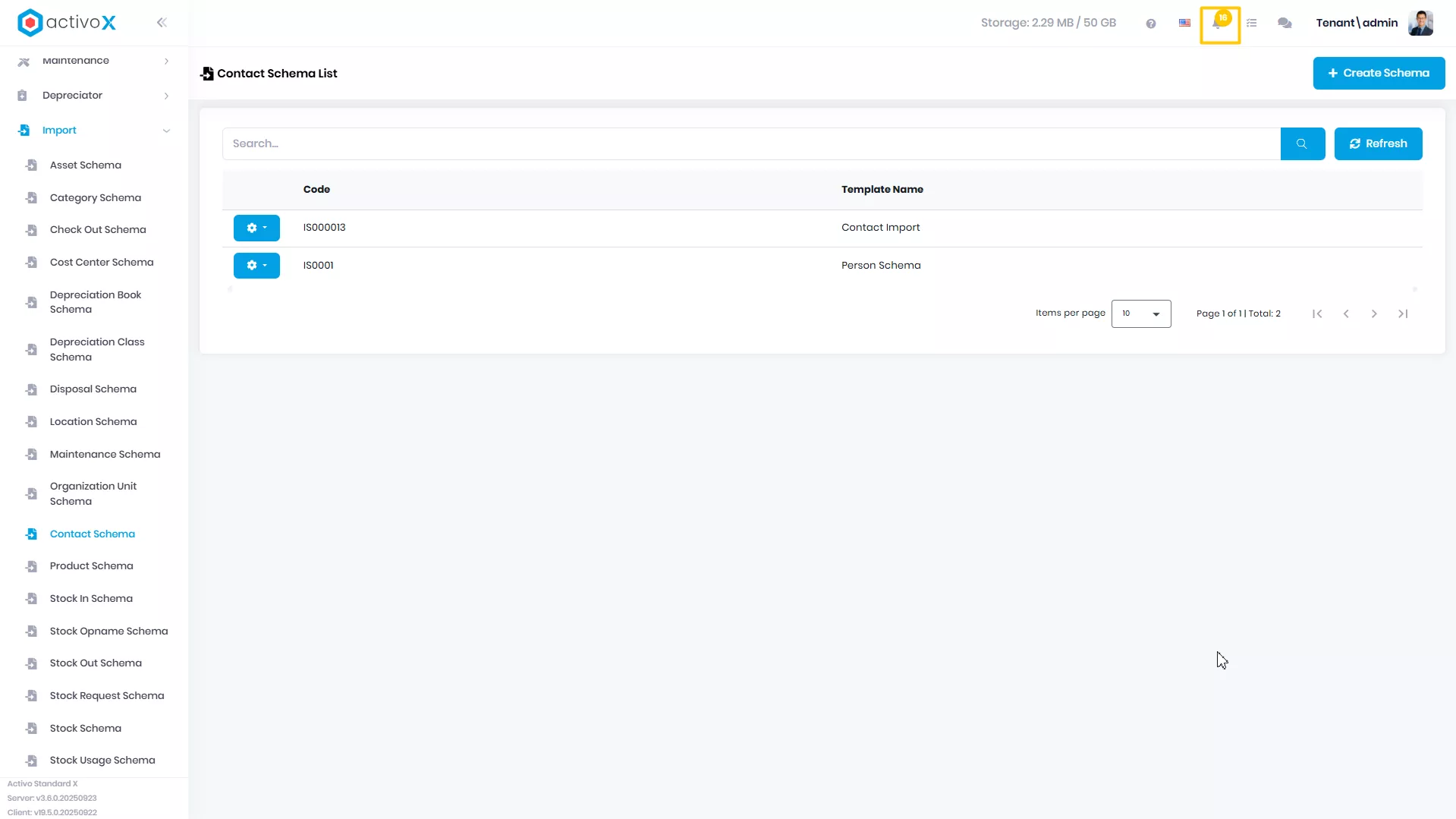Focus the Search input field
The image size is (1456, 819).
pos(751,143)
